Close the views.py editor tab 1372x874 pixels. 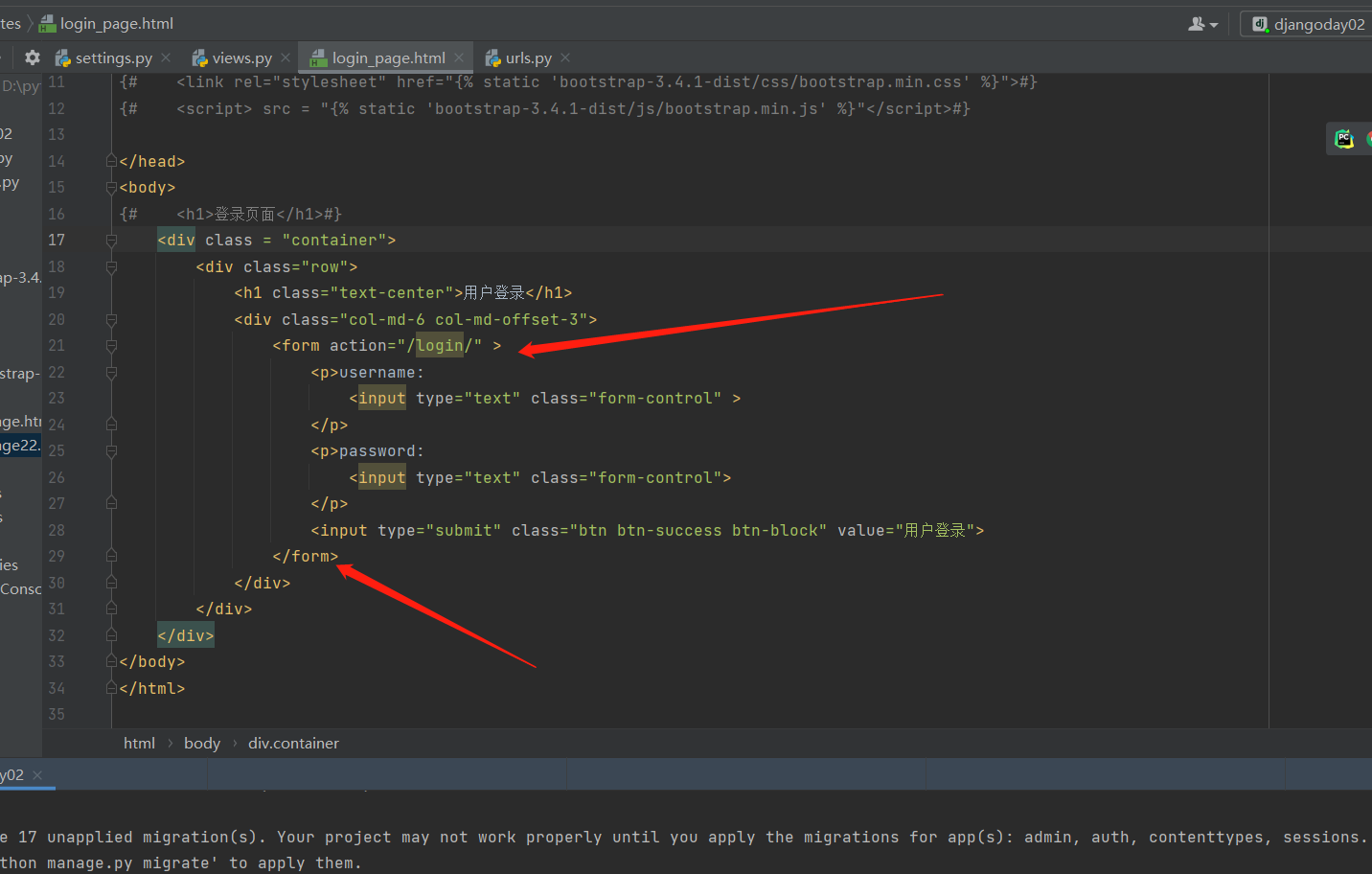point(286,57)
